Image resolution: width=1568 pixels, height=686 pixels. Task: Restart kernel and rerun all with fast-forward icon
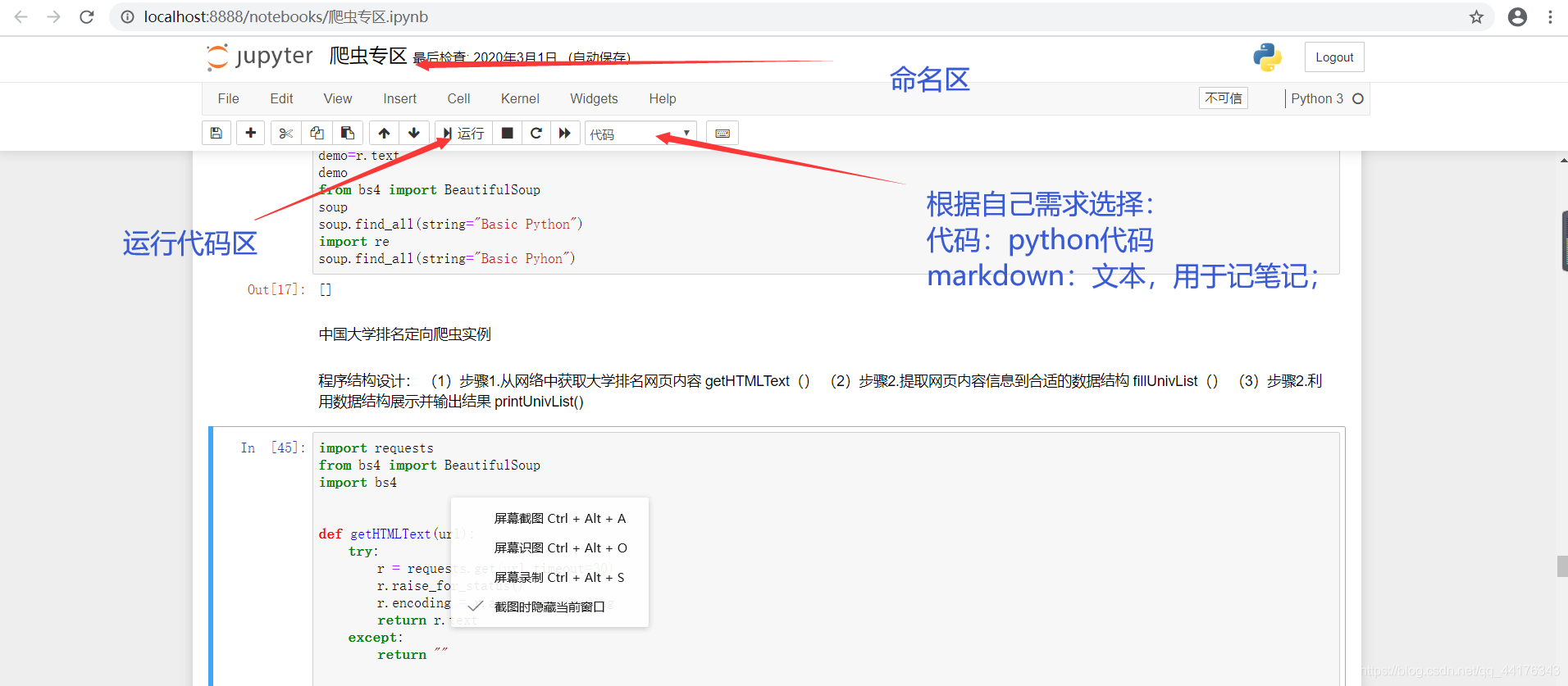[x=565, y=133]
